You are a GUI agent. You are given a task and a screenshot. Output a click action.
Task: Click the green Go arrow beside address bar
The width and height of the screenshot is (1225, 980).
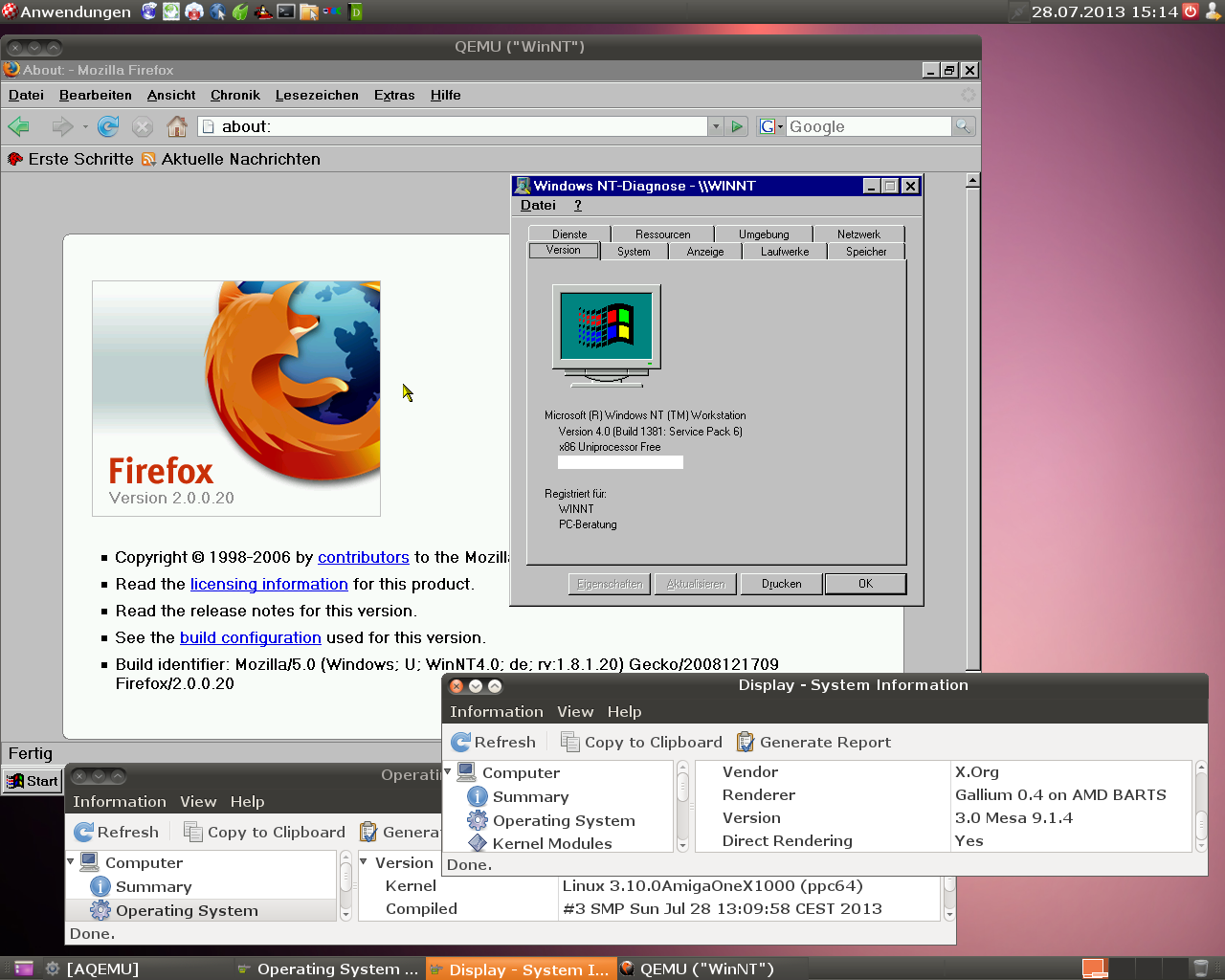pos(737,126)
